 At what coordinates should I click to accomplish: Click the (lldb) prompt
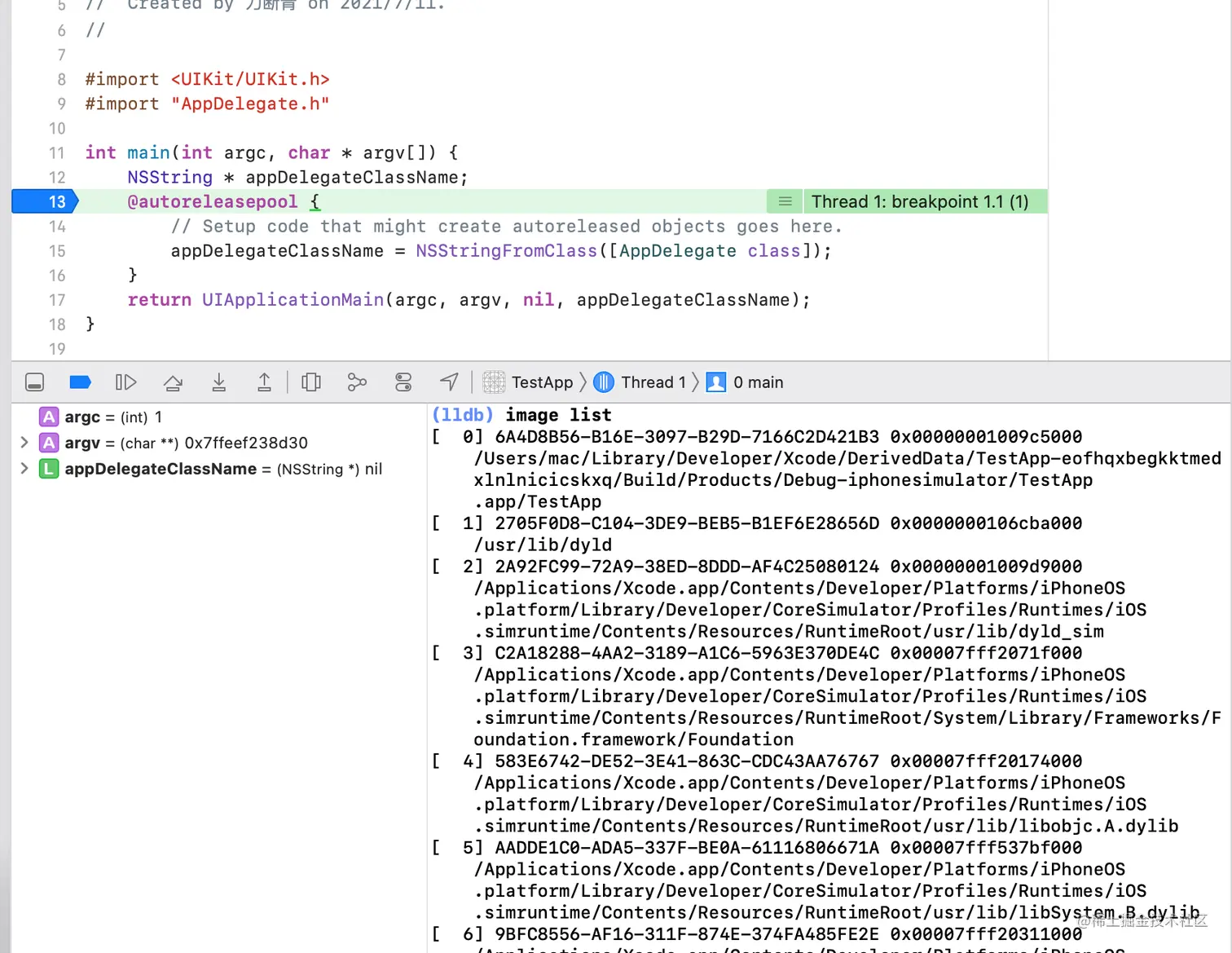pyautogui.click(x=462, y=415)
